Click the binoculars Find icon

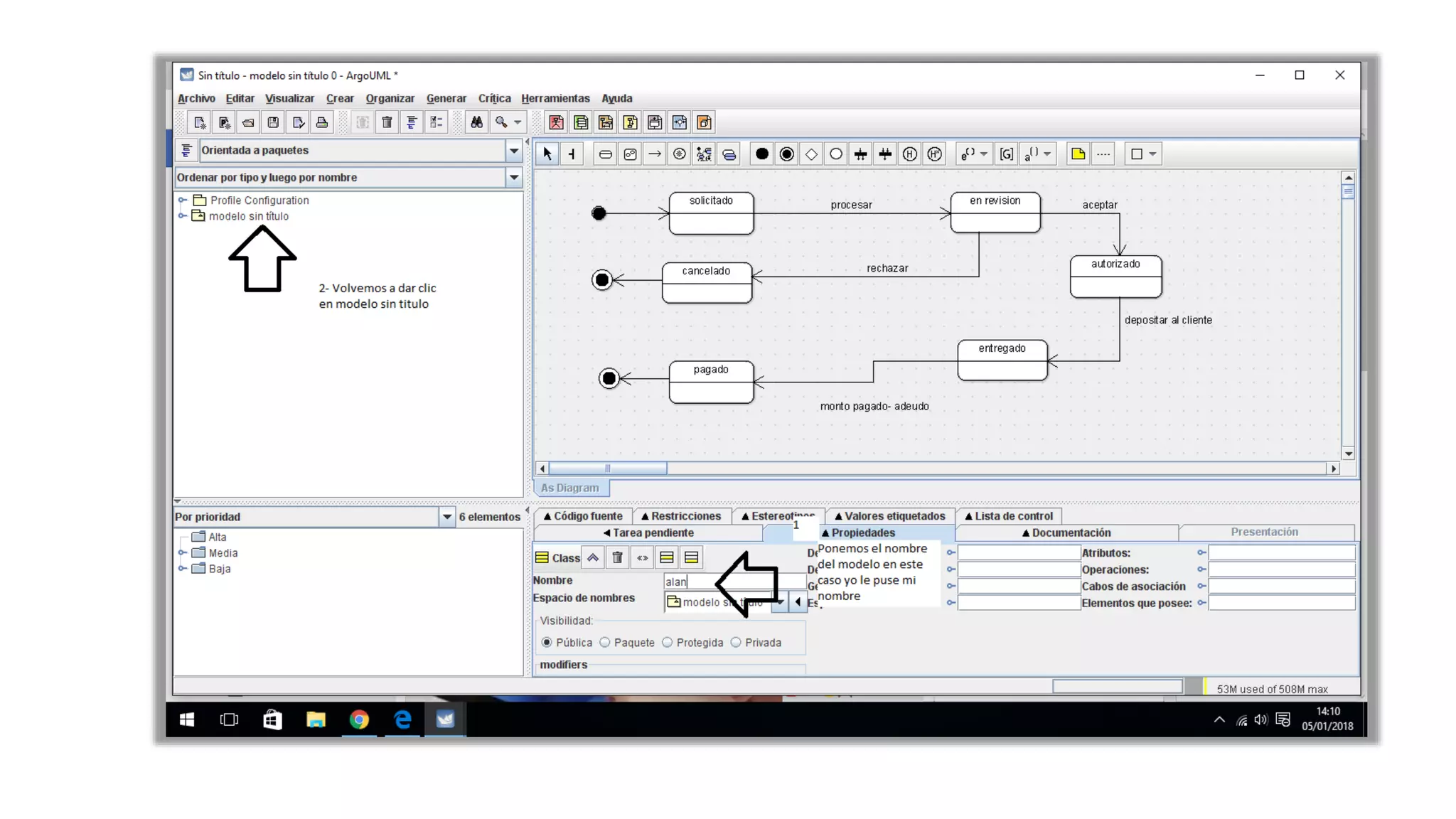[x=476, y=122]
